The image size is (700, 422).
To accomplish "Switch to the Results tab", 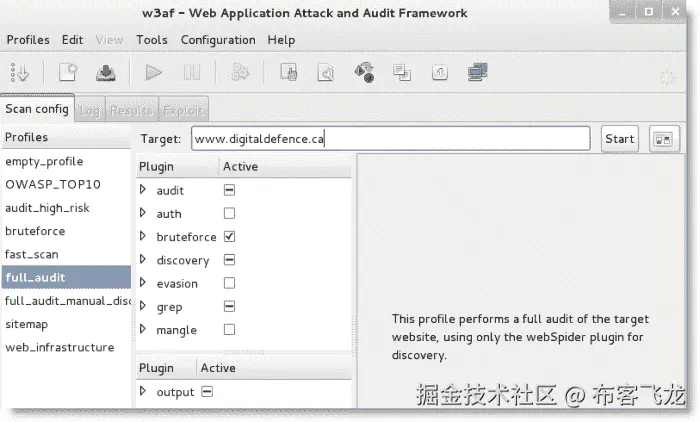I will coord(132,110).
